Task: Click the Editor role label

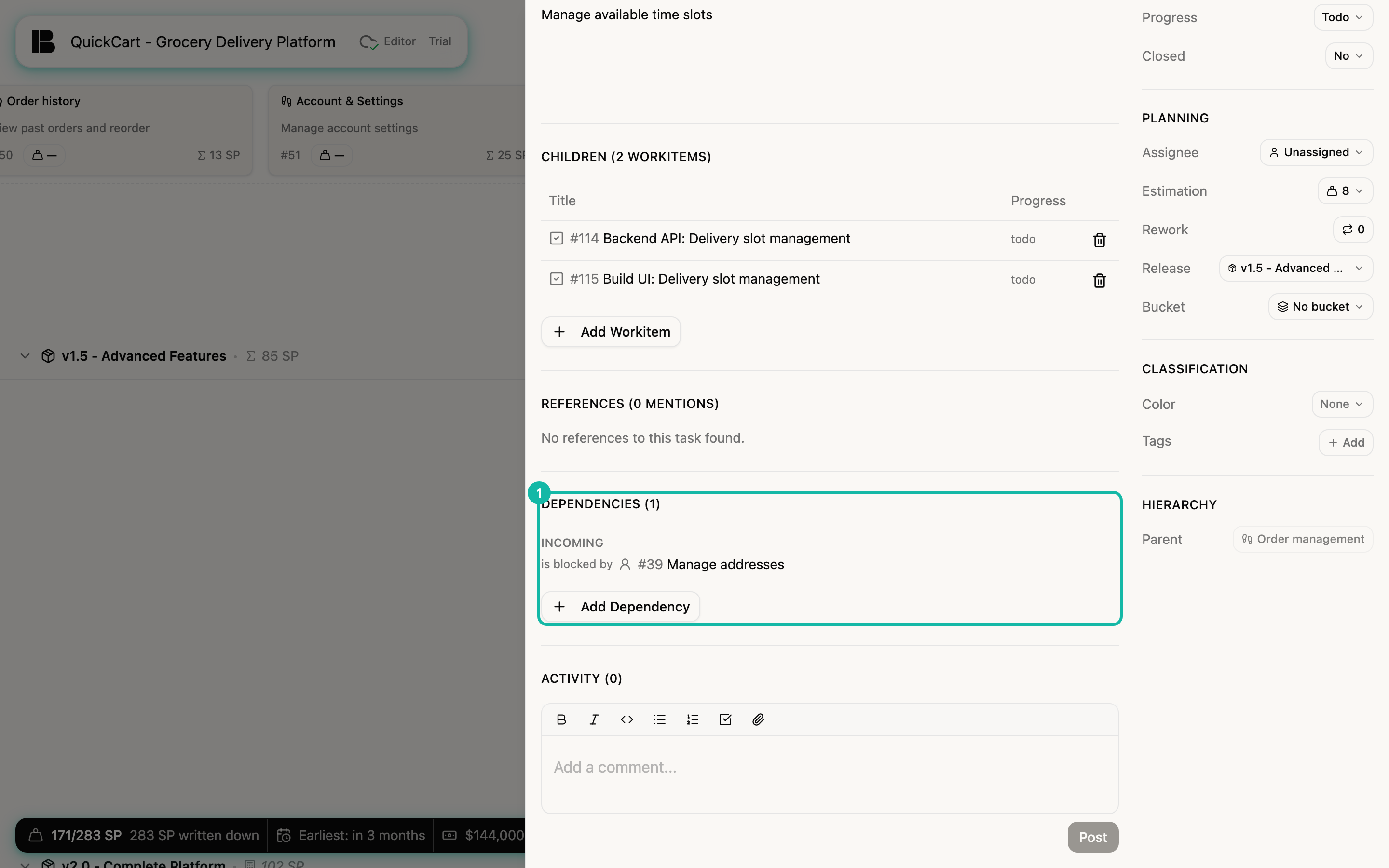Action: pos(399,41)
